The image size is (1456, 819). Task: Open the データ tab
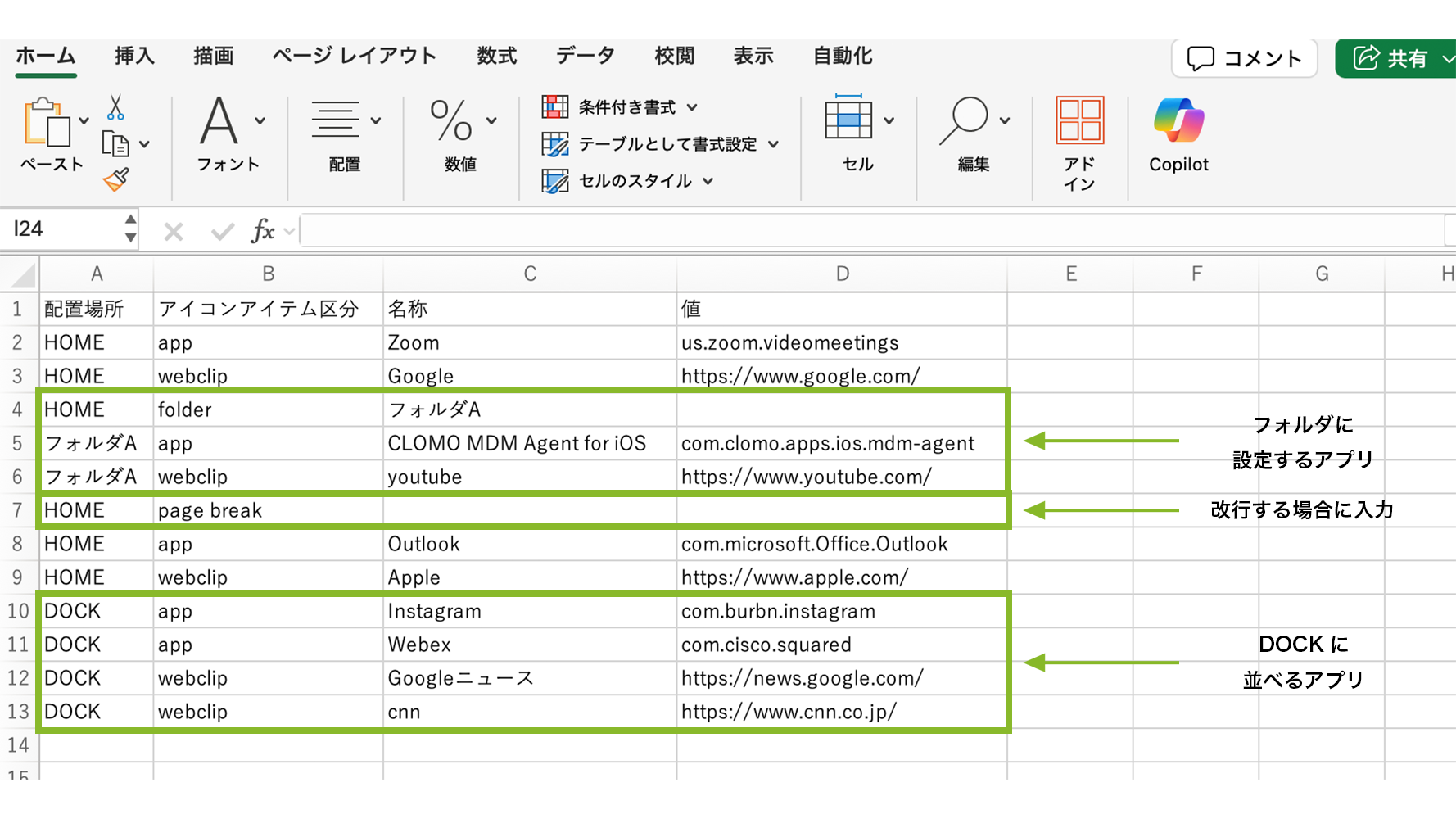pos(585,56)
